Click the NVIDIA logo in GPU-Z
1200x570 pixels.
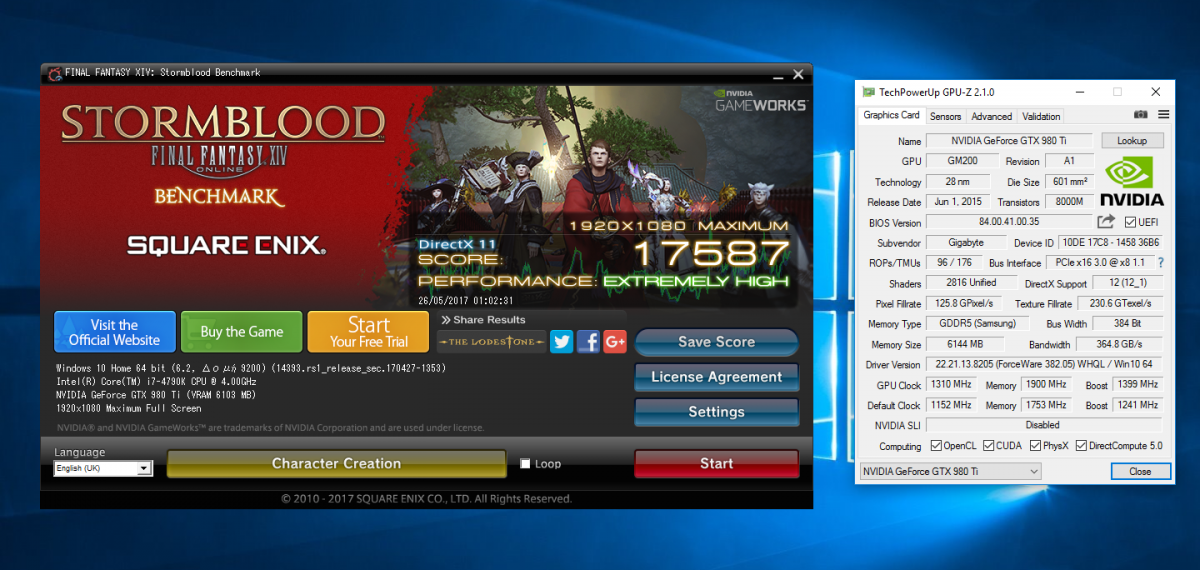coord(1132,179)
